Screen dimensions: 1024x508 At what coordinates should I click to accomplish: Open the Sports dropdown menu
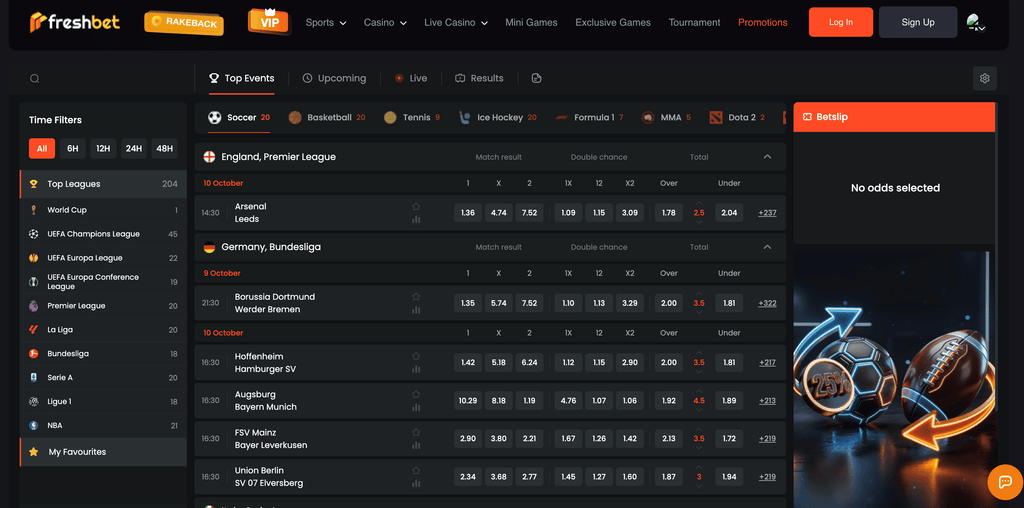pyautogui.click(x=325, y=22)
